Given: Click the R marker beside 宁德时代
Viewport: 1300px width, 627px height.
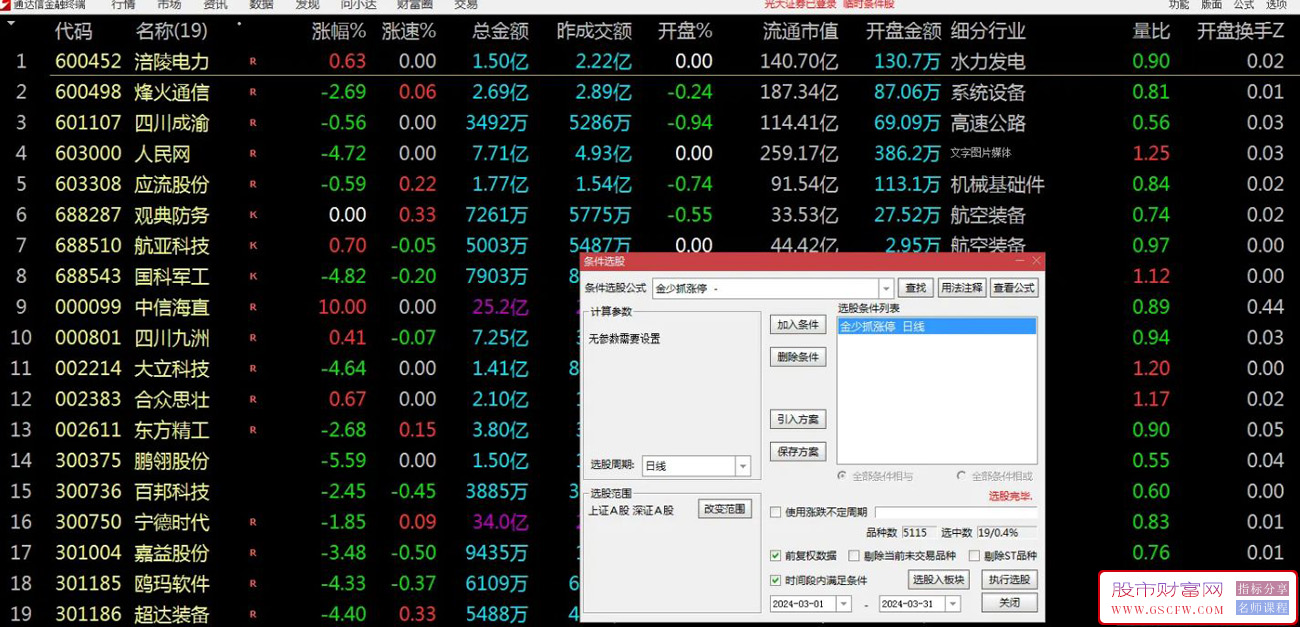Looking at the screenshot, I should [x=253, y=522].
